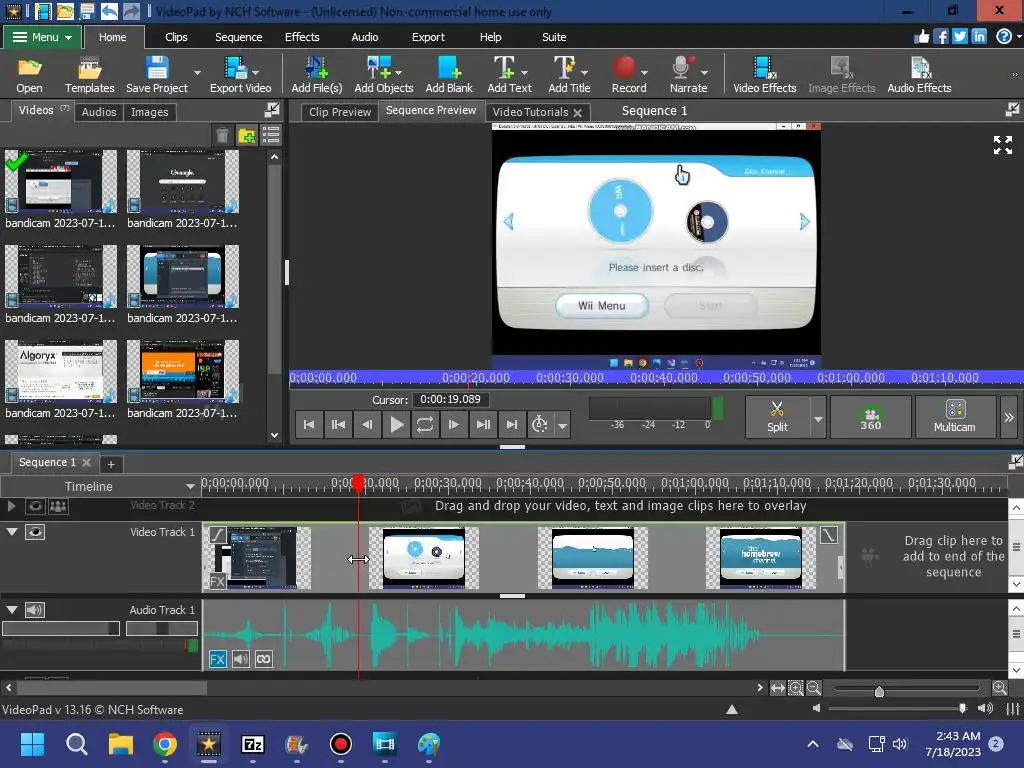Open the Clips ribbon tab
1024x768 pixels.
pos(176,37)
